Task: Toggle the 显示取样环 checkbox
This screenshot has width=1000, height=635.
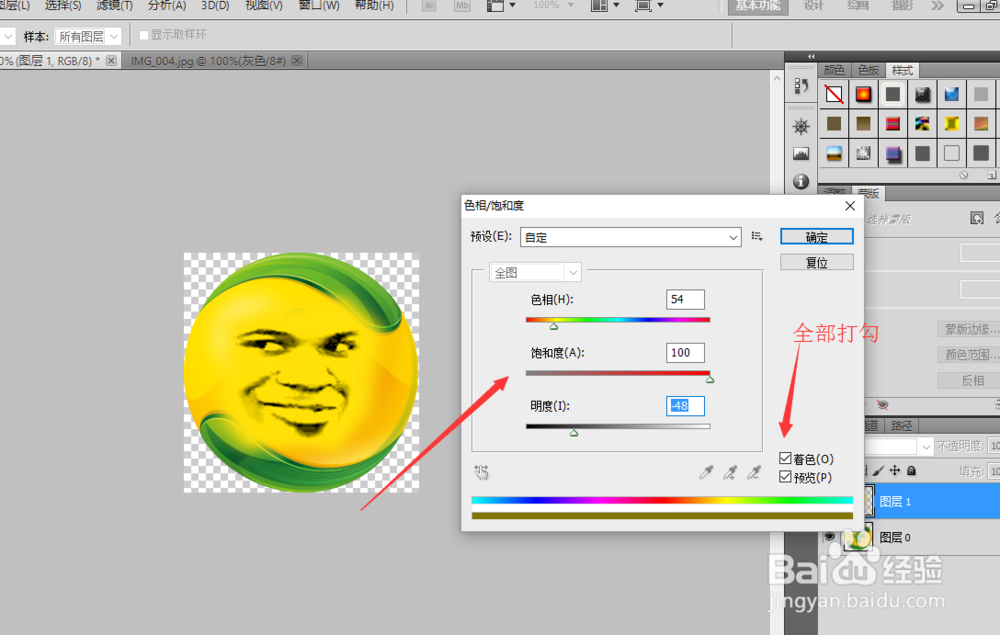Action: tap(143, 35)
